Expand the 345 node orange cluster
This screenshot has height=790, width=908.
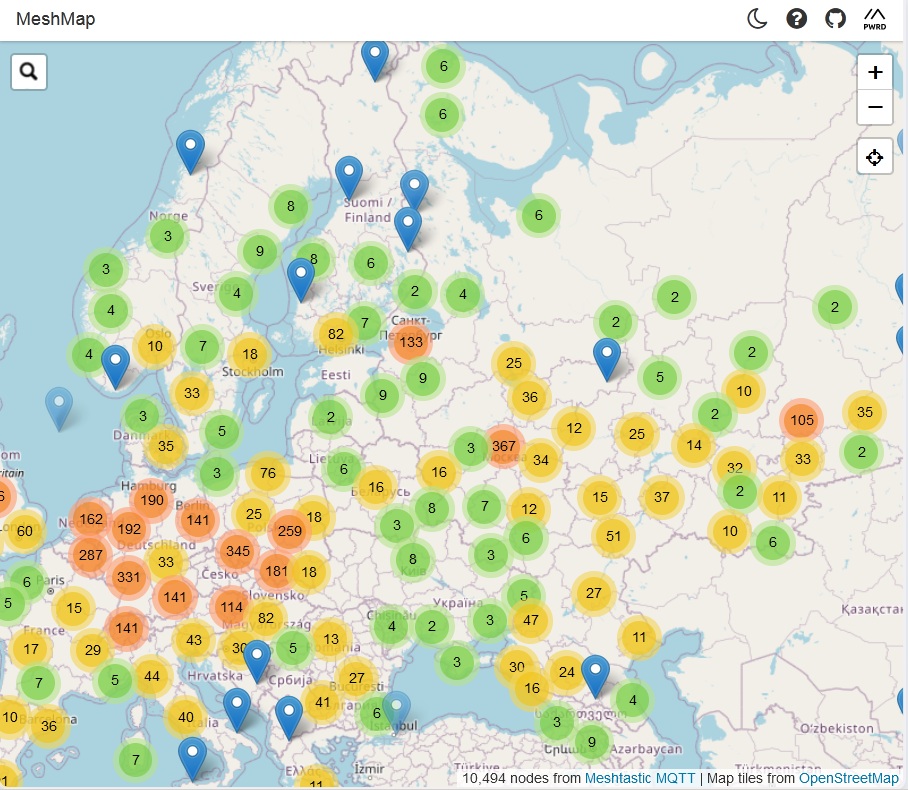tap(238, 551)
